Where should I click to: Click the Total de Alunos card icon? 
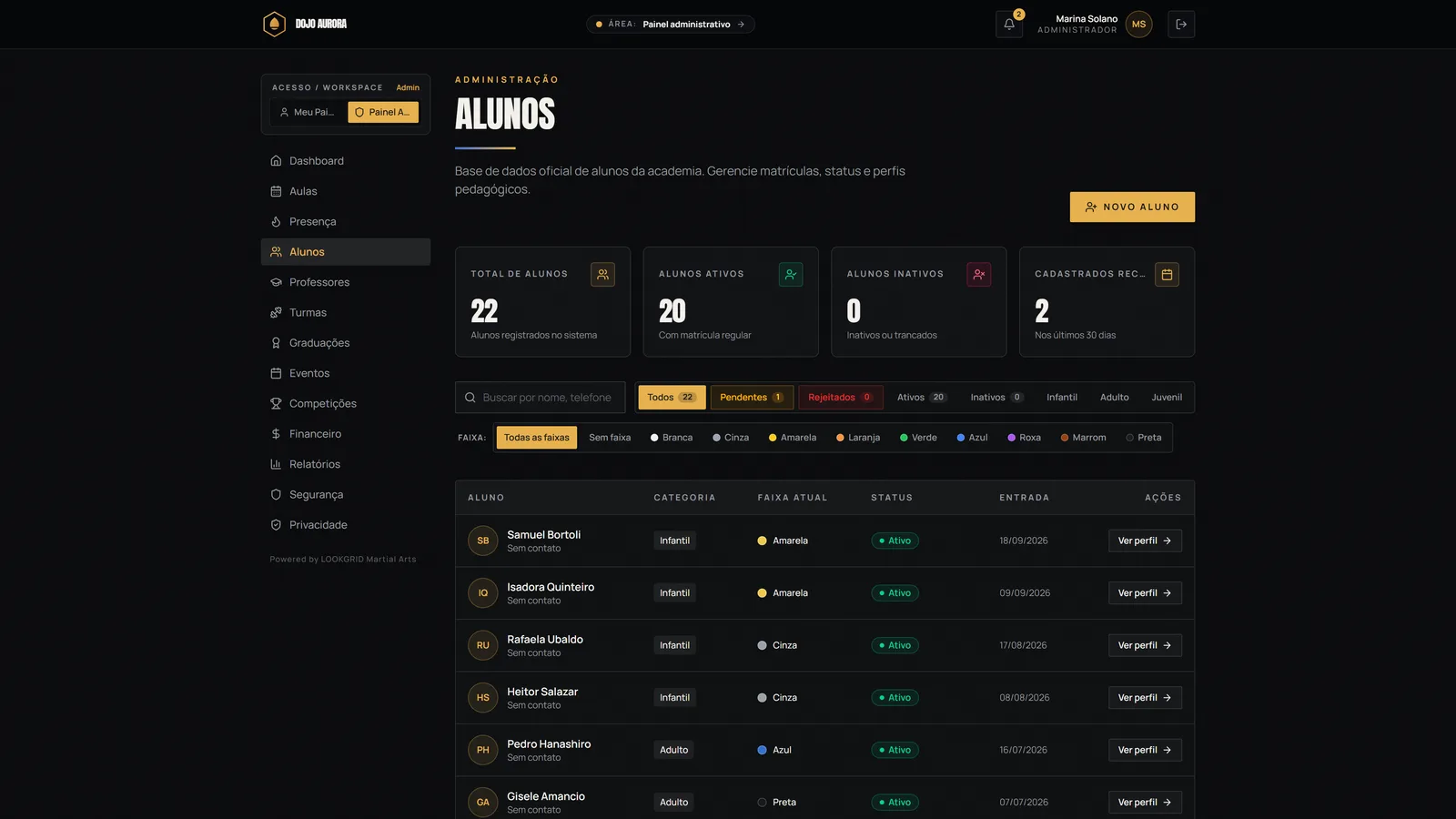(x=602, y=274)
